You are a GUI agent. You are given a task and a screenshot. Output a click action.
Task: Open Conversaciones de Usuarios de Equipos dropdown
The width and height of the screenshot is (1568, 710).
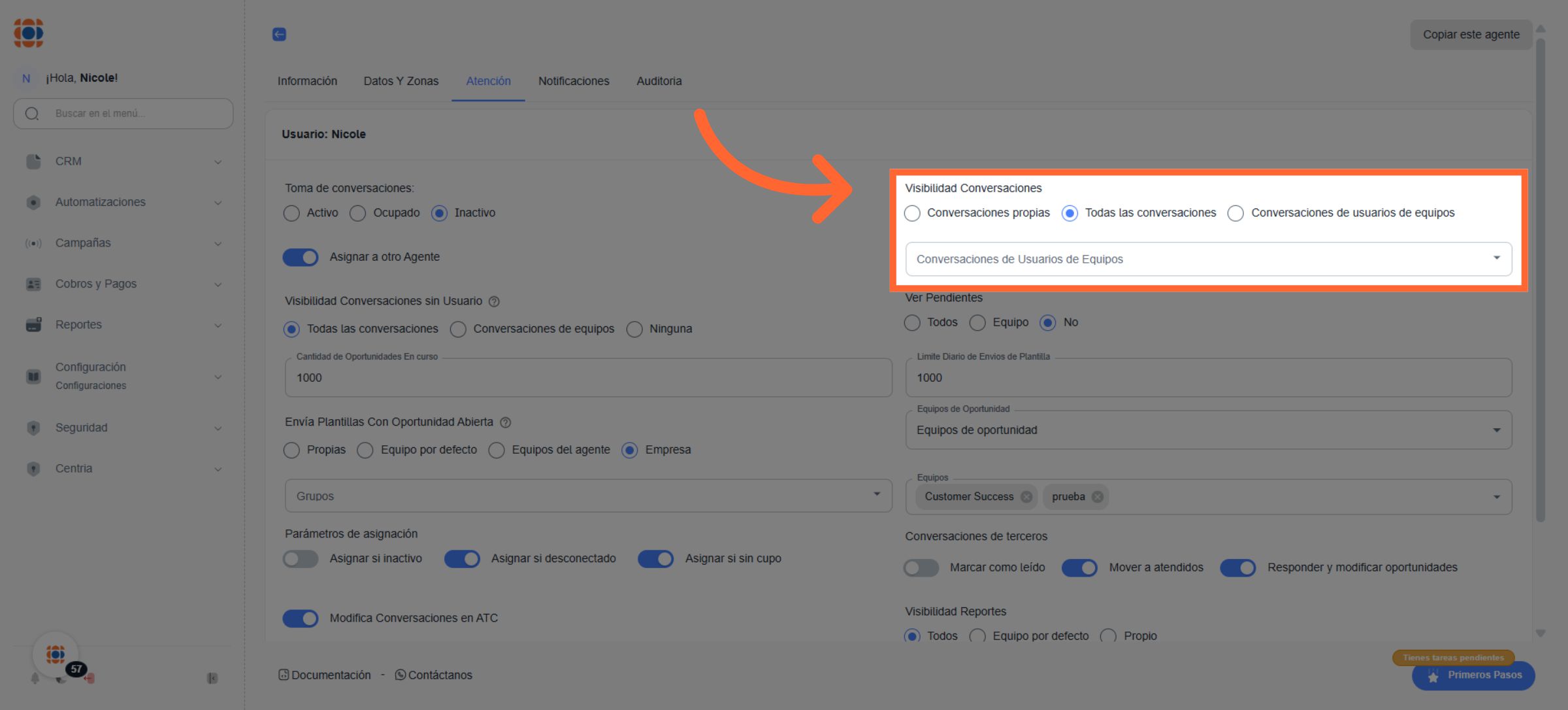[x=1208, y=260]
